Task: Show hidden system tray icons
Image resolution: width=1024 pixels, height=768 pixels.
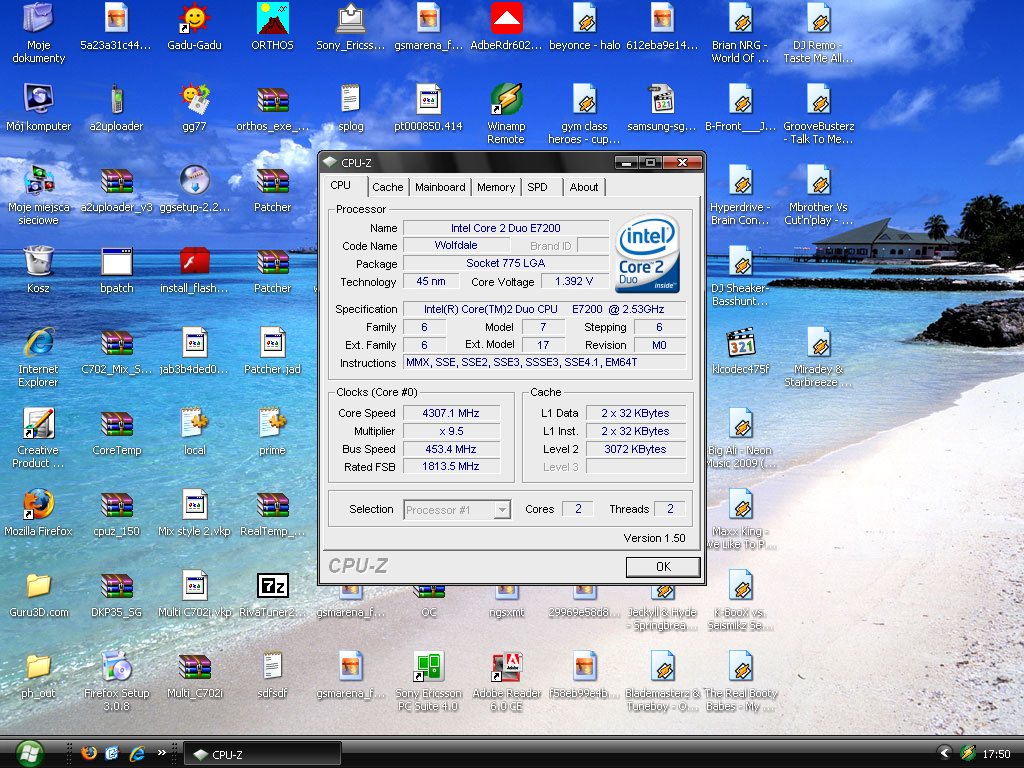Action: 943,753
